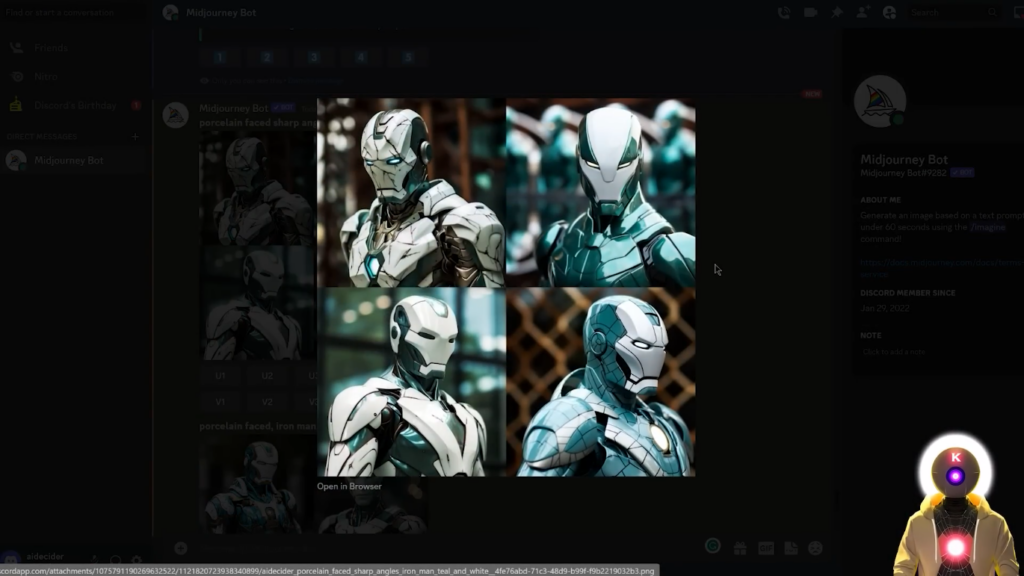Image resolution: width=1024 pixels, height=576 pixels.
Task: Open the emoji picker icon
Action: (x=816, y=549)
